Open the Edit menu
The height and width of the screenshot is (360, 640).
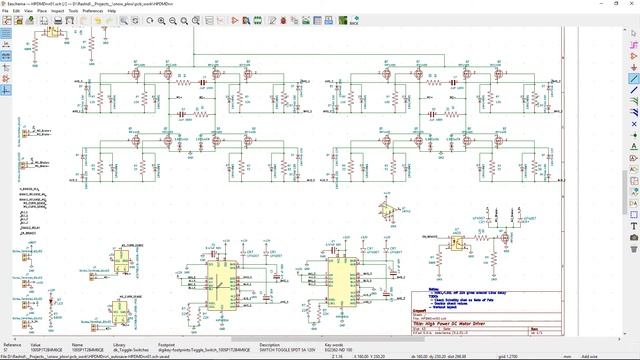click(x=16, y=11)
